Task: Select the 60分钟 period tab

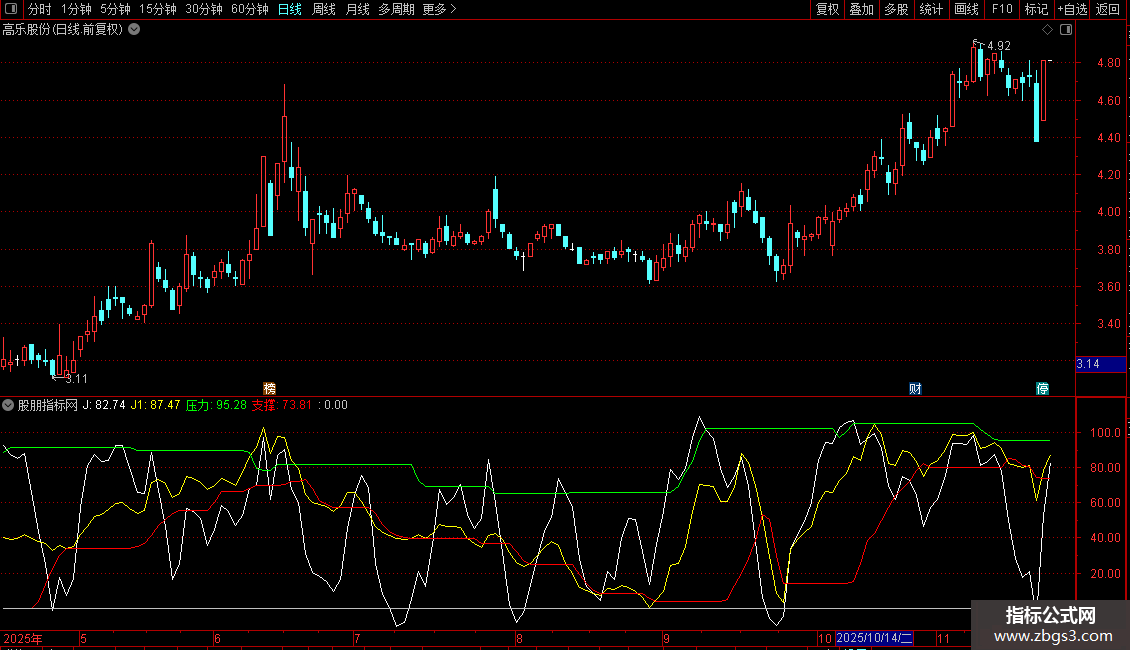Action: point(249,9)
